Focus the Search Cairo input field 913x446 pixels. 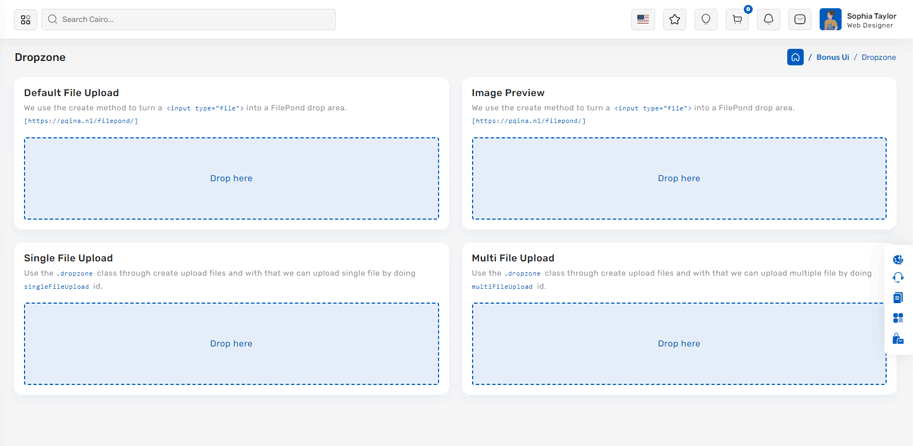(190, 19)
